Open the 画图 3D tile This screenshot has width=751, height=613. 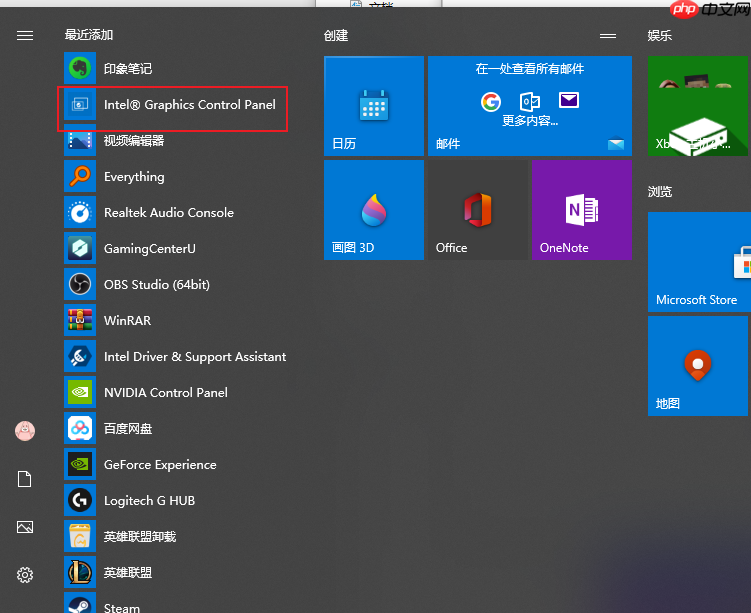(x=374, y=210)
